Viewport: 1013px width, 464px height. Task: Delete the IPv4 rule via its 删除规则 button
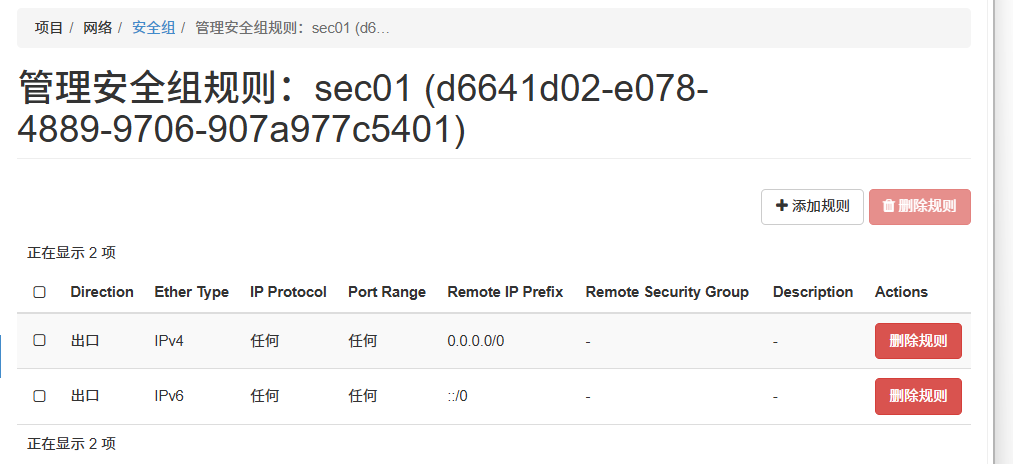(918, 341)
